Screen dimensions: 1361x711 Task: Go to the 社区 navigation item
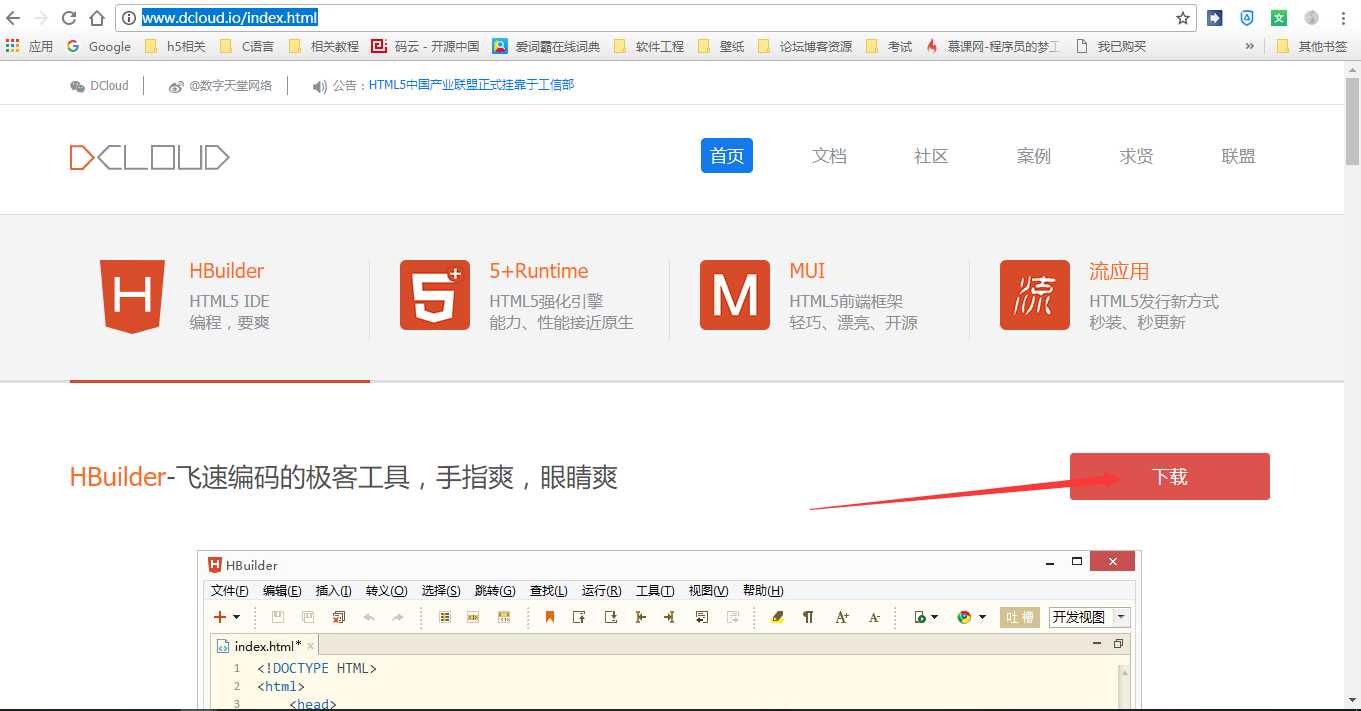coord(931,156)
